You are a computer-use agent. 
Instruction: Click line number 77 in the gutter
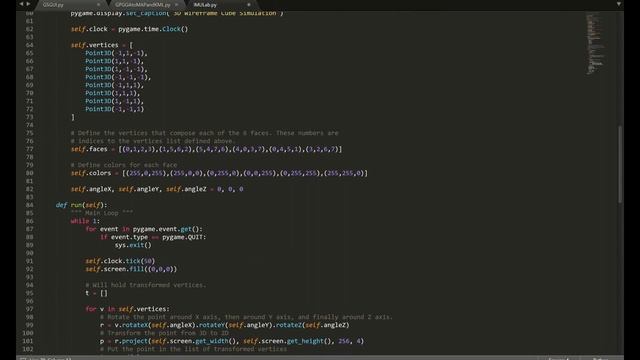[29, 149]
